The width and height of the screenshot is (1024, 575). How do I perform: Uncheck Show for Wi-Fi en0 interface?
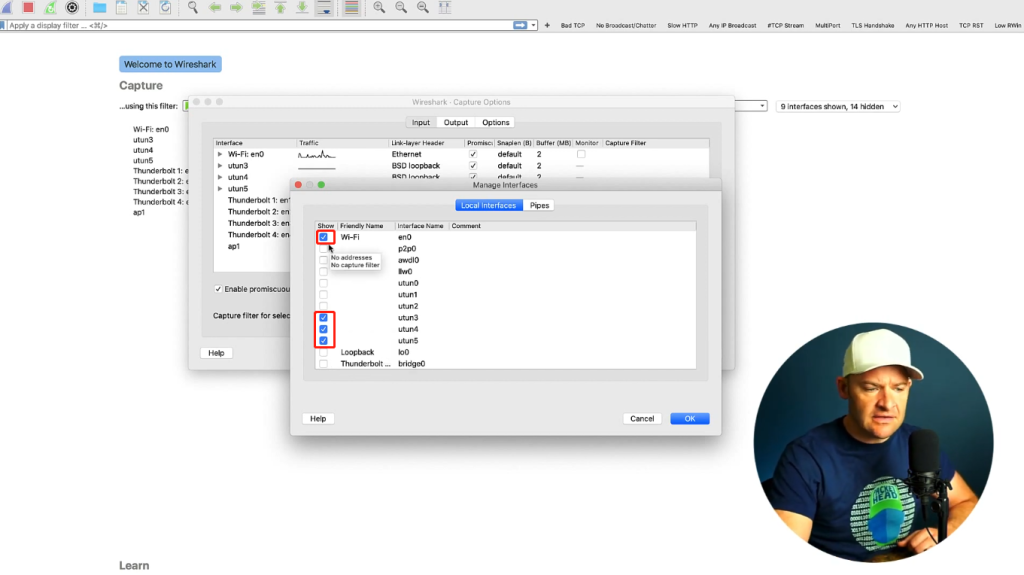tap(323, 237)
